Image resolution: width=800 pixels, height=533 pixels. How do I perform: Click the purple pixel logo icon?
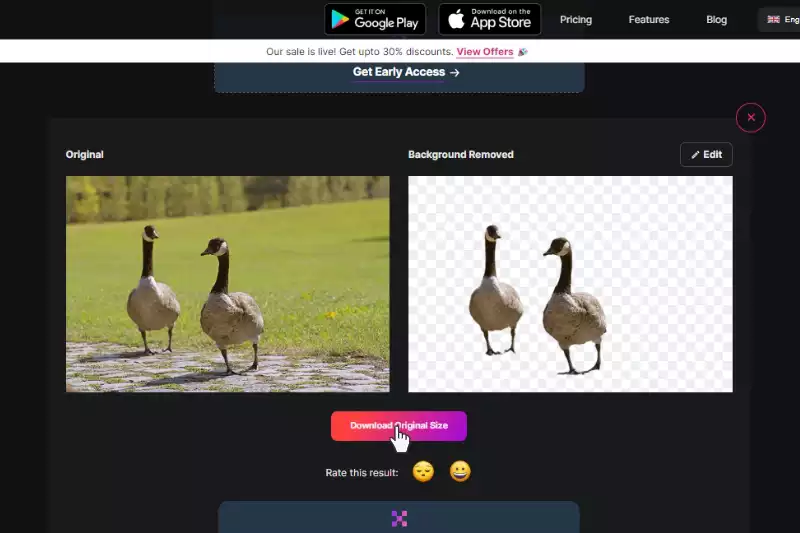[x=399, y=518]
